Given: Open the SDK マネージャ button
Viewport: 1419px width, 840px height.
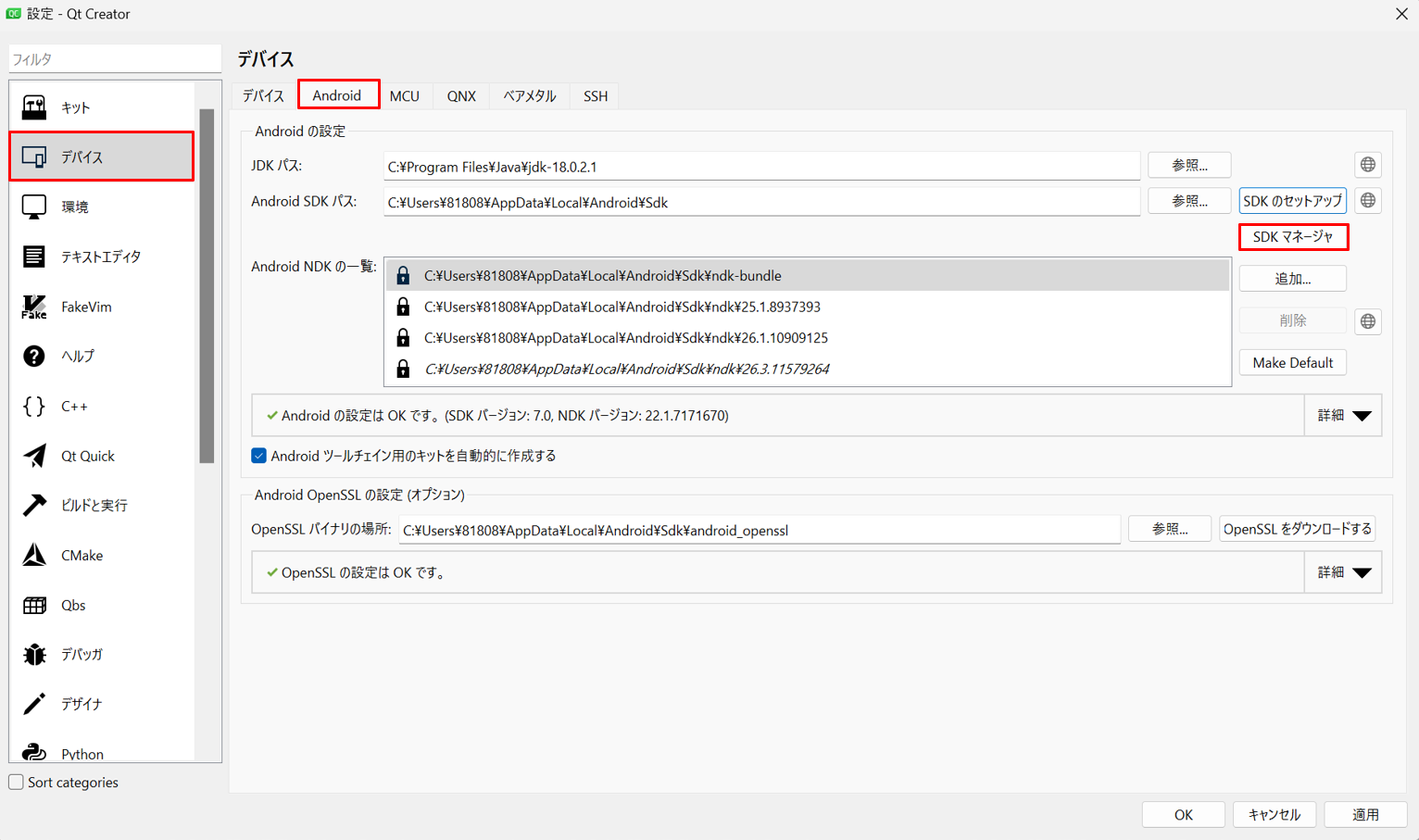Looking at the screenshot, I should point(1292,237).
